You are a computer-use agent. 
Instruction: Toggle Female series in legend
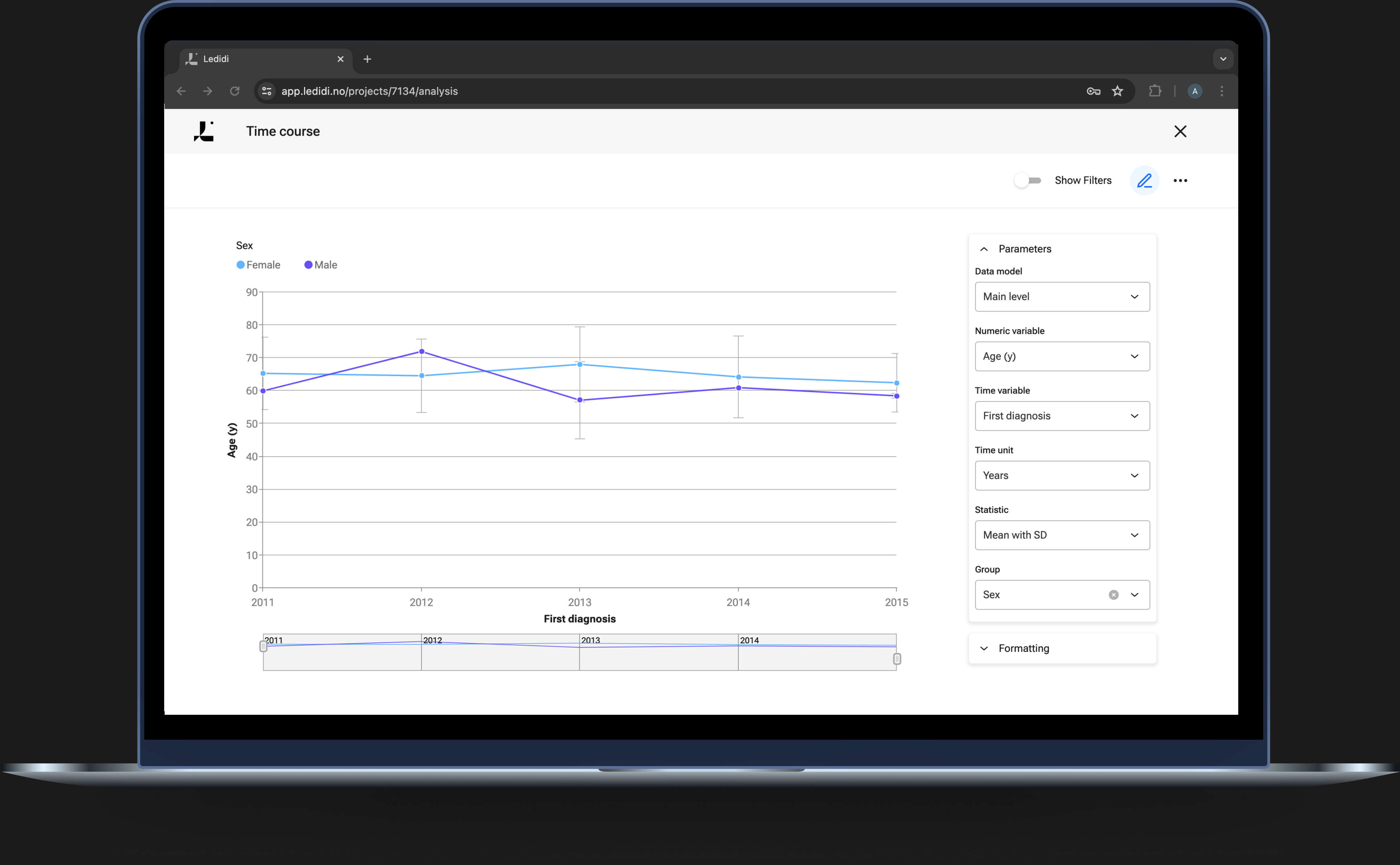(x=258, y=265)
